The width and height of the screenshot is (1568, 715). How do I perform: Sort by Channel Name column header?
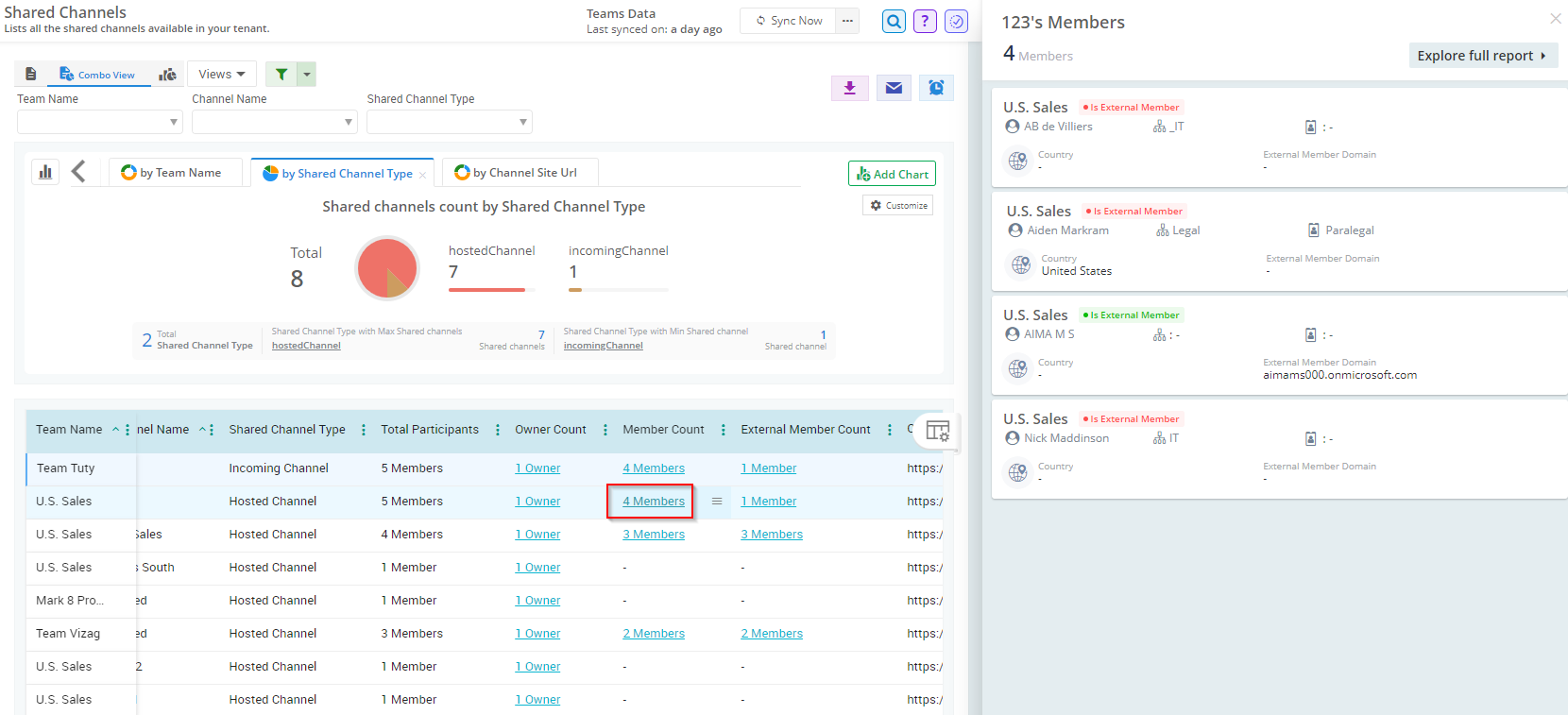point(162,430)
